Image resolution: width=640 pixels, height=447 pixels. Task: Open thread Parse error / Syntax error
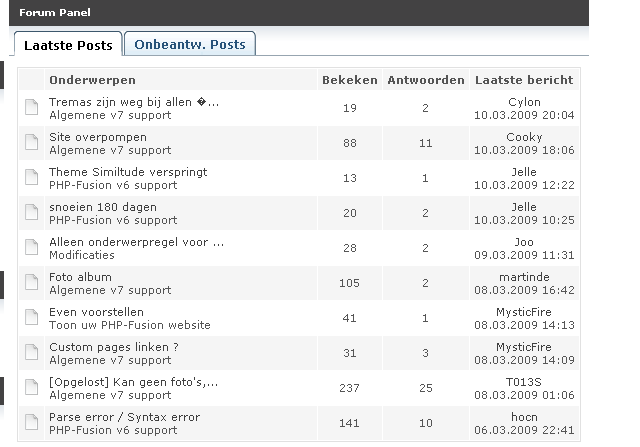pos(124,417)
